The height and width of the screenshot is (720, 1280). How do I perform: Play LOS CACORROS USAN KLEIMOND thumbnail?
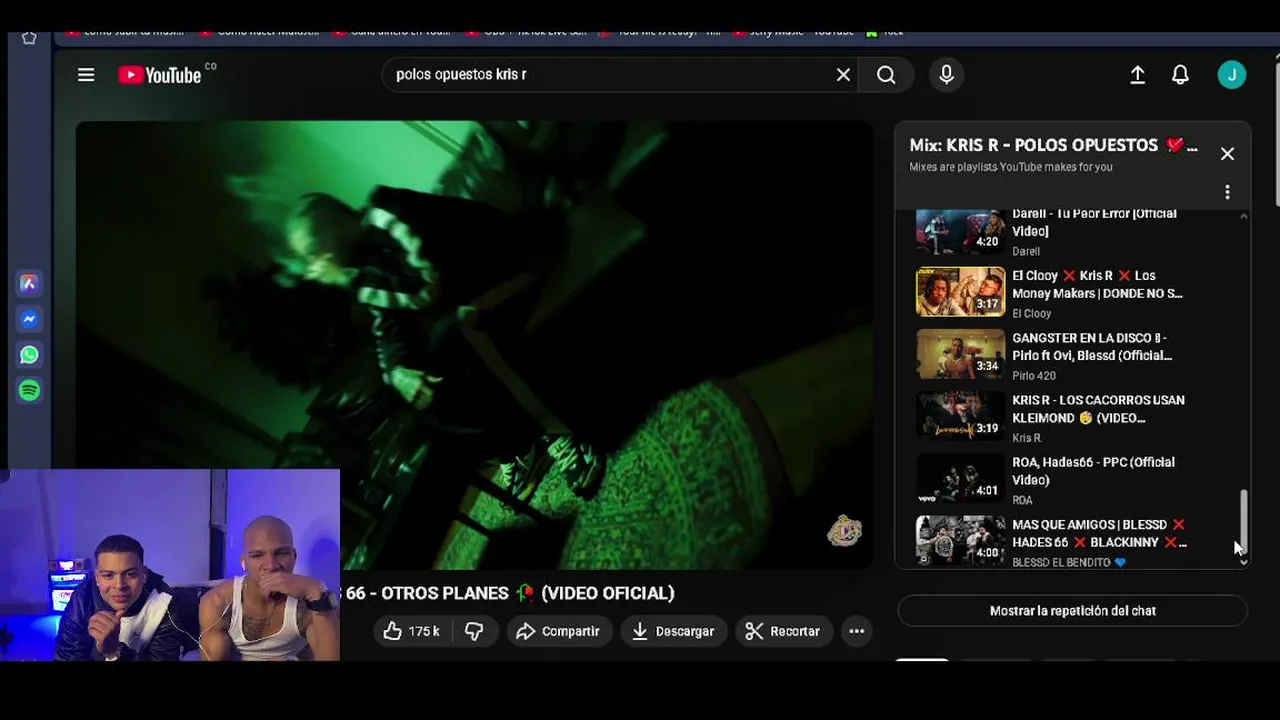click(x=960, y=416)
